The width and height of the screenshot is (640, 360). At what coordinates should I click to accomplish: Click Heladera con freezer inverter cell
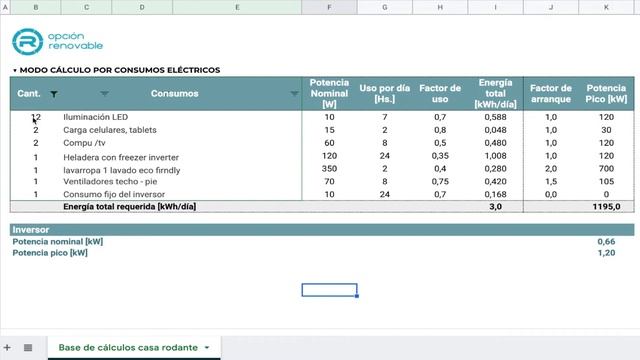tap(121, 157)
